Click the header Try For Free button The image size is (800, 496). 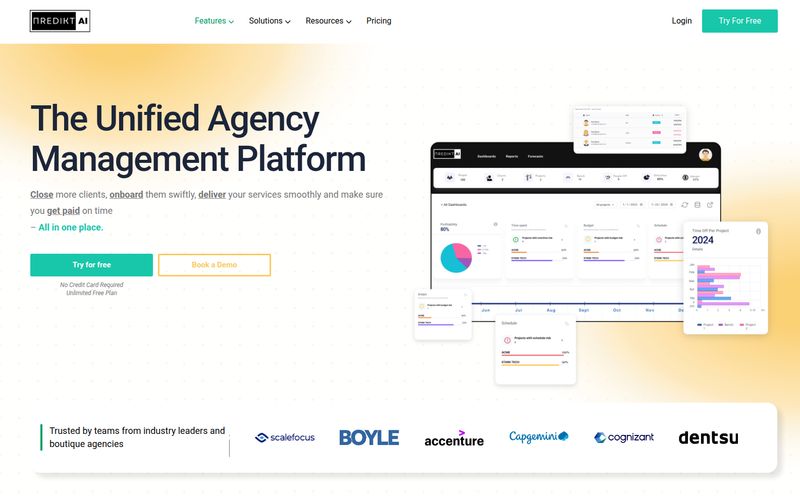(739, 21)
